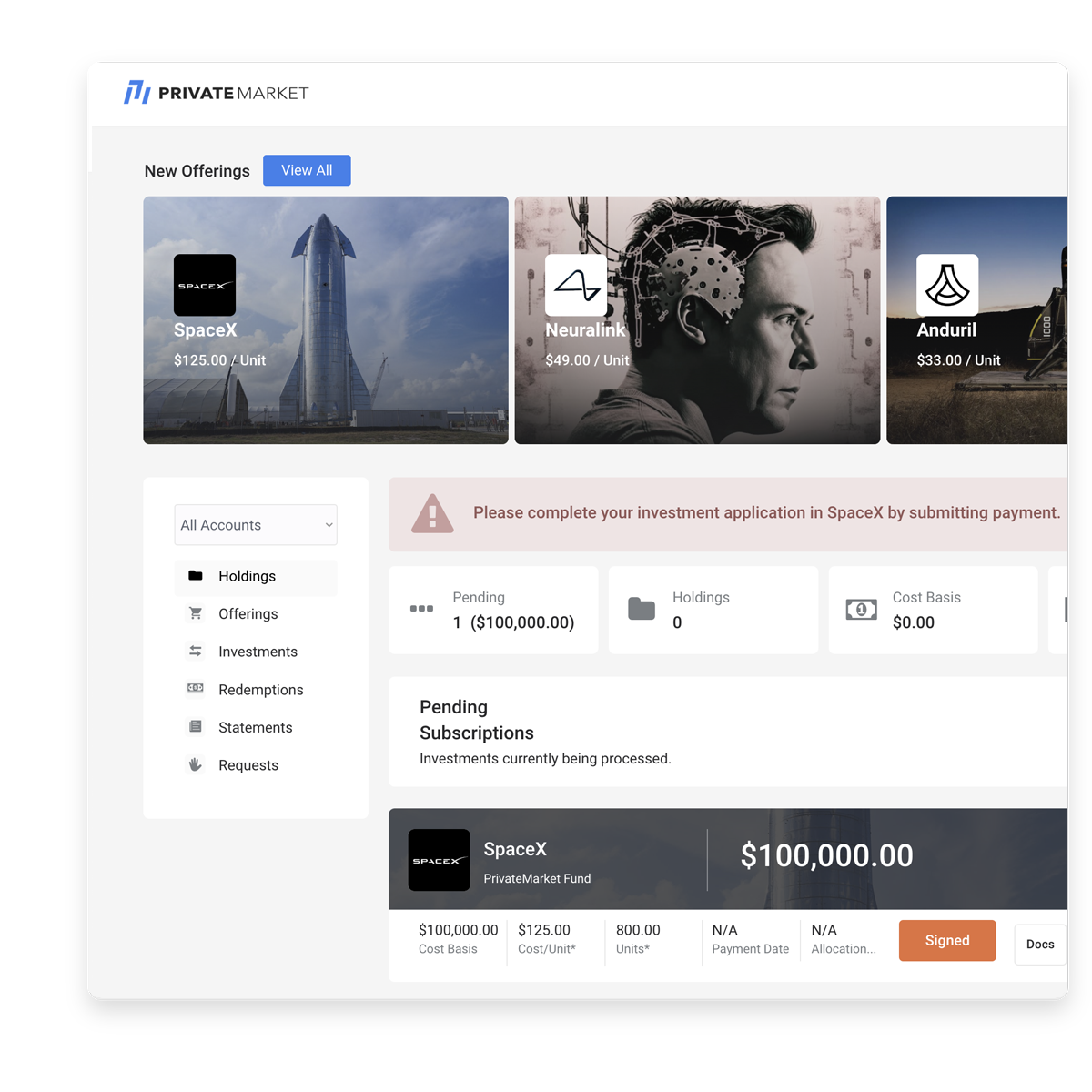Screen dimensions: 1092x1092
Task: Click the Pending 1 ($100,000.00) value
Action: pos(513,622)
